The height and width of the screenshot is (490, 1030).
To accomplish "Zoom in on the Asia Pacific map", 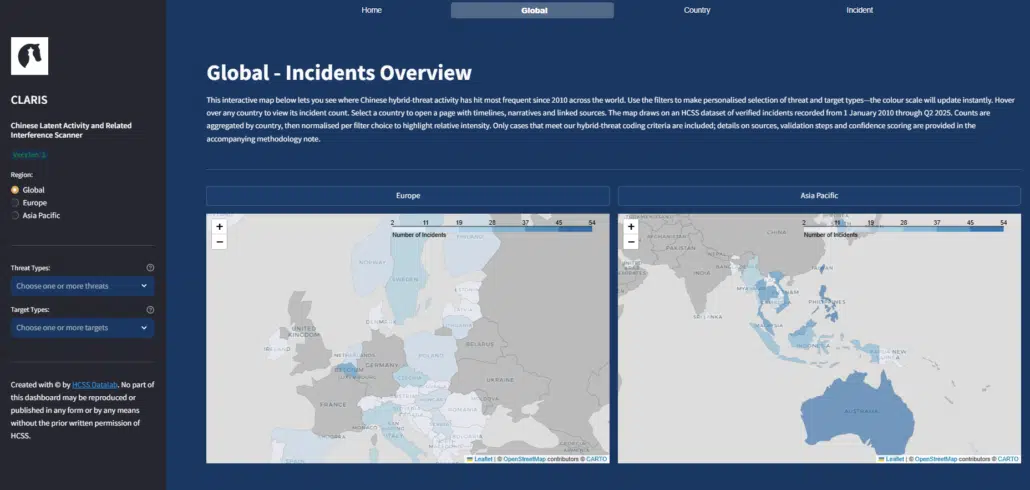I will click(x=631, y=227).
